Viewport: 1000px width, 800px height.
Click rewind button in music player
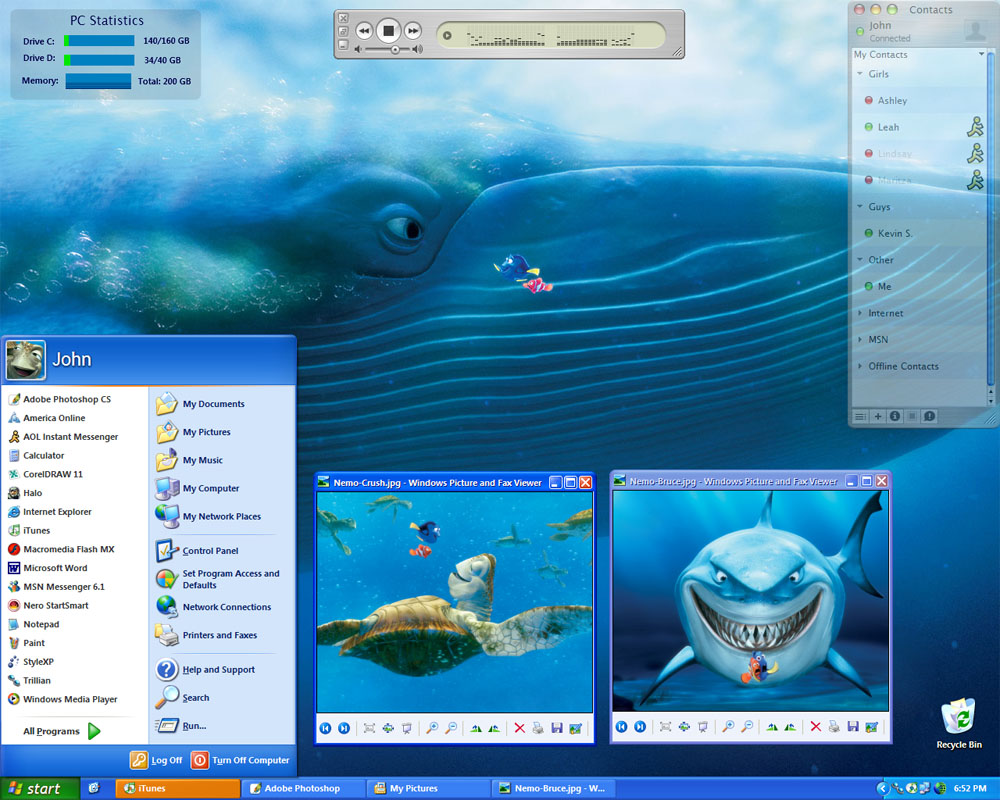click(364, 31)
